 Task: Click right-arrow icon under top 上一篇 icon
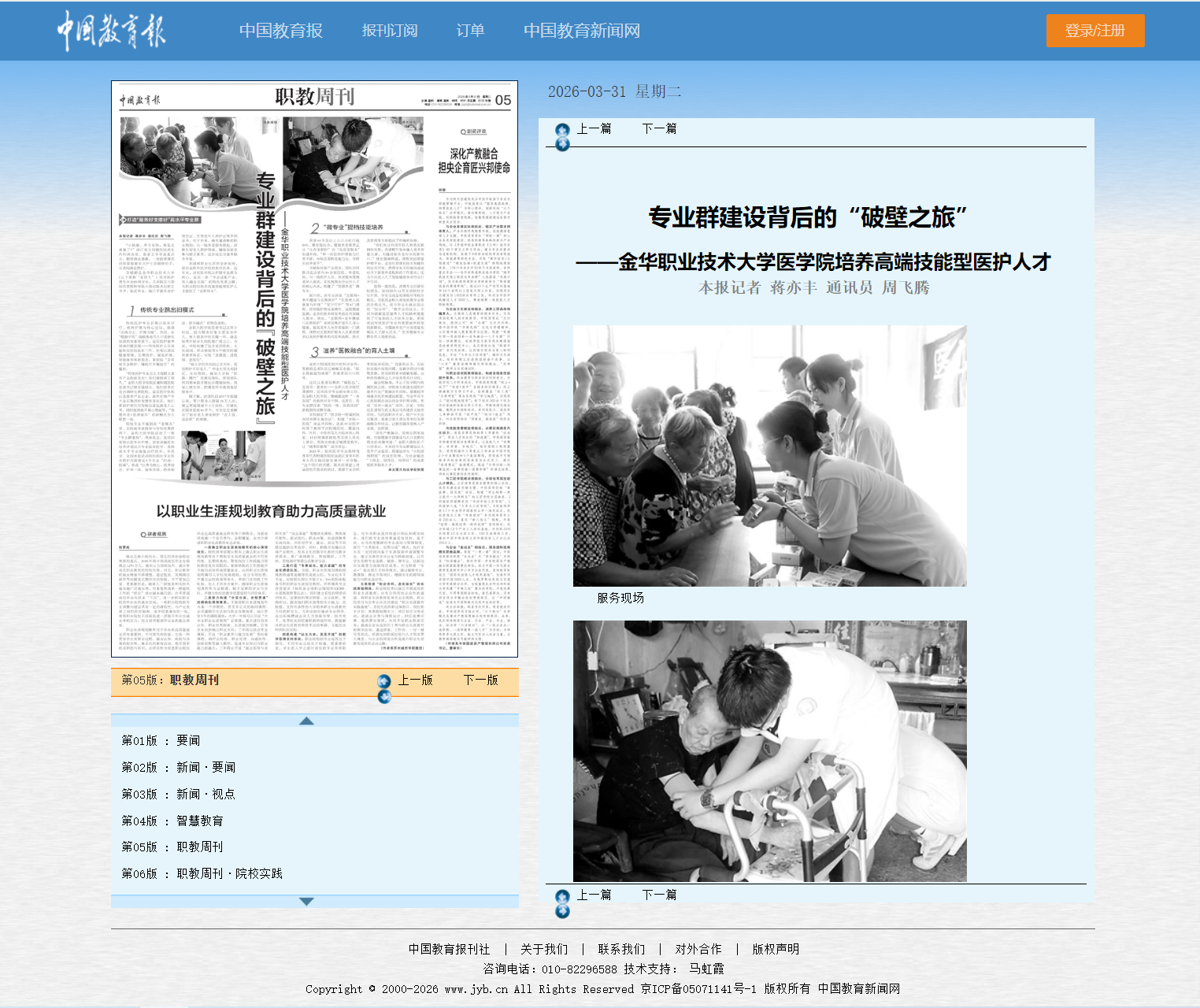pos(562,144)
